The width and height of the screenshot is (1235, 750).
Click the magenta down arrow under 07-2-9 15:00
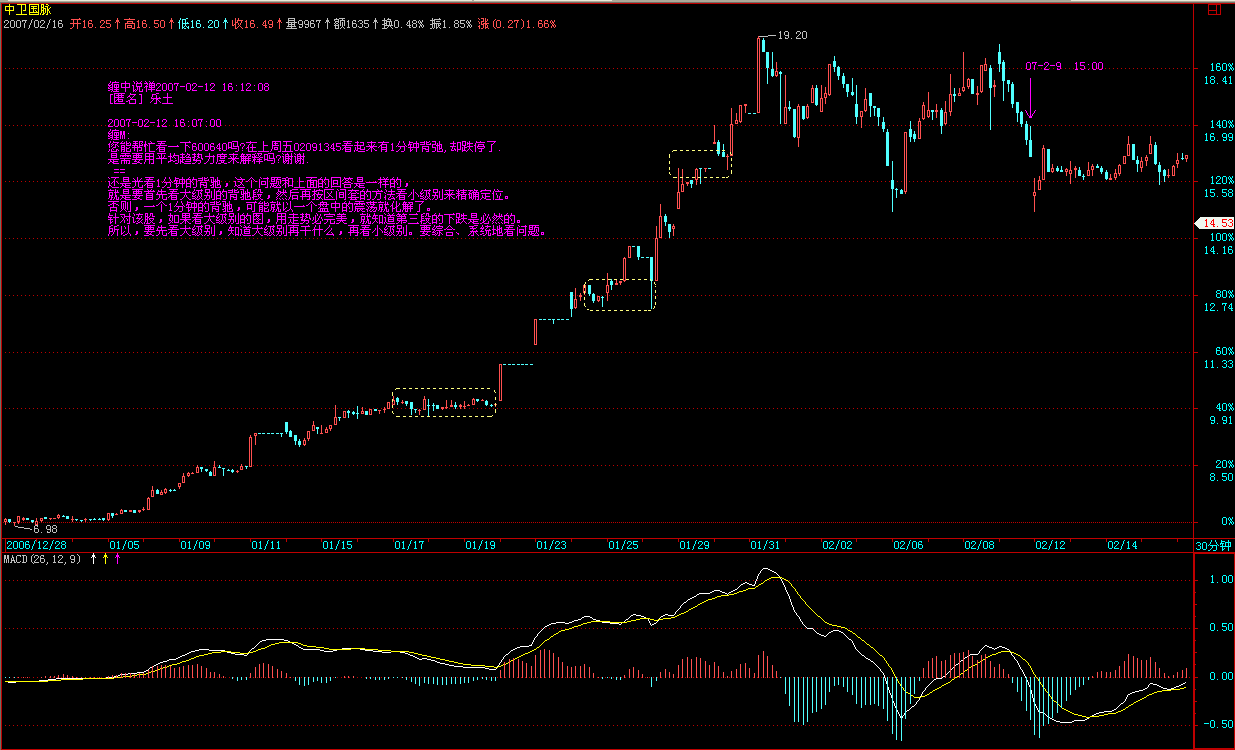click(x=1030, y=100)
